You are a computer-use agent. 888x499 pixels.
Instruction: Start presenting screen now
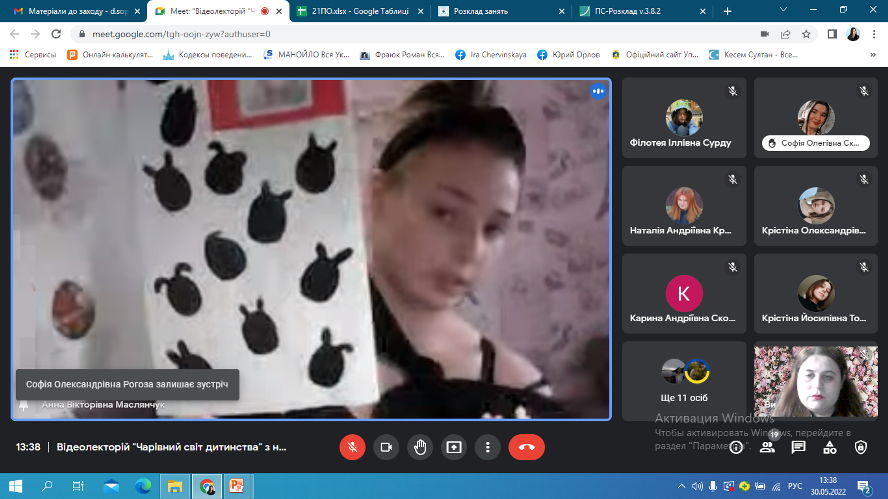click(454, 447)
